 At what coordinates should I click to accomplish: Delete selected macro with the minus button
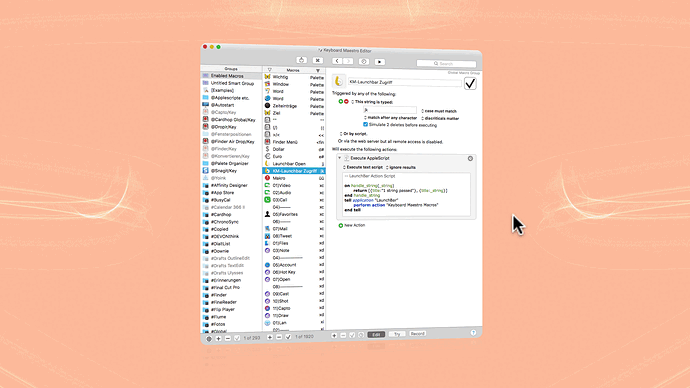click(x=279, y=337)
